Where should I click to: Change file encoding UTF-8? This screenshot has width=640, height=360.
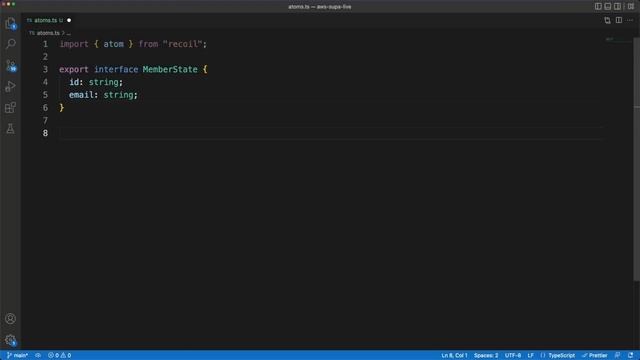coord(513,356)
